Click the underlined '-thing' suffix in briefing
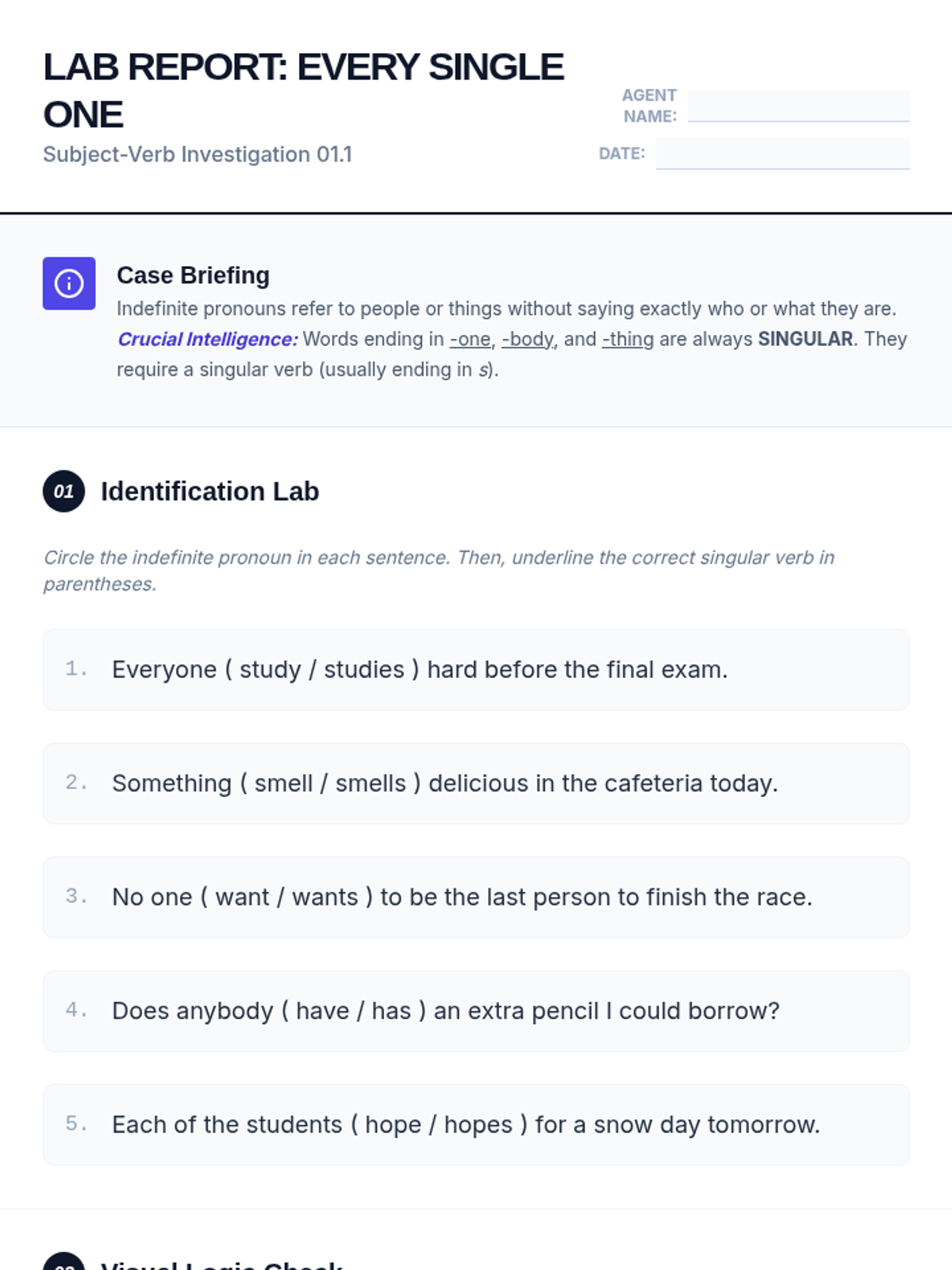Viewport: 952px width, 1270px height. [628, 340]
